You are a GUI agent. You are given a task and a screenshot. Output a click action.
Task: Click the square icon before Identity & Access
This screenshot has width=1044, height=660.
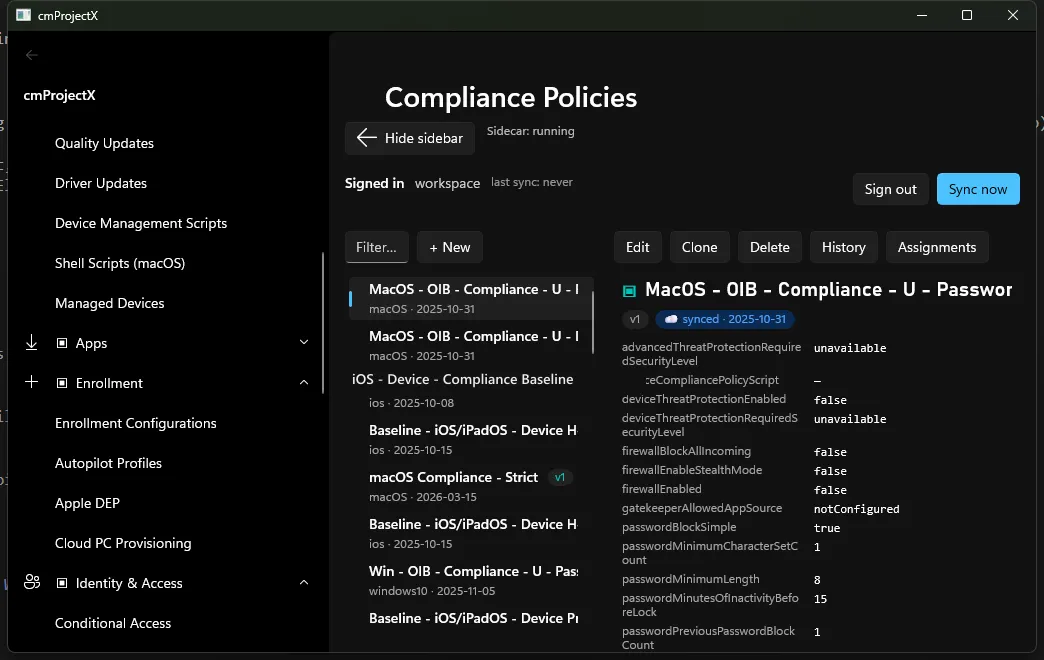[x=62, y=583]
